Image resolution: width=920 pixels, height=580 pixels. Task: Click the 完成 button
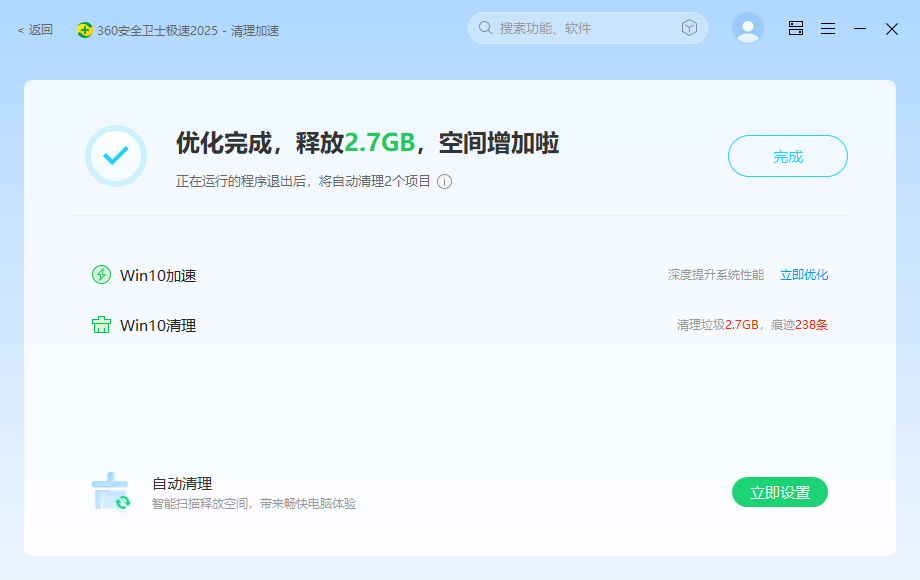787,156
